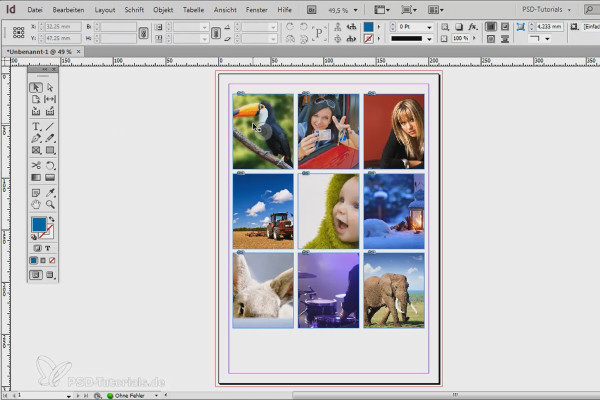Viewport: 600px width, 400px height.
Task: Open Adobe Bridge via Br icon
Action: click(x=312, y=10)
